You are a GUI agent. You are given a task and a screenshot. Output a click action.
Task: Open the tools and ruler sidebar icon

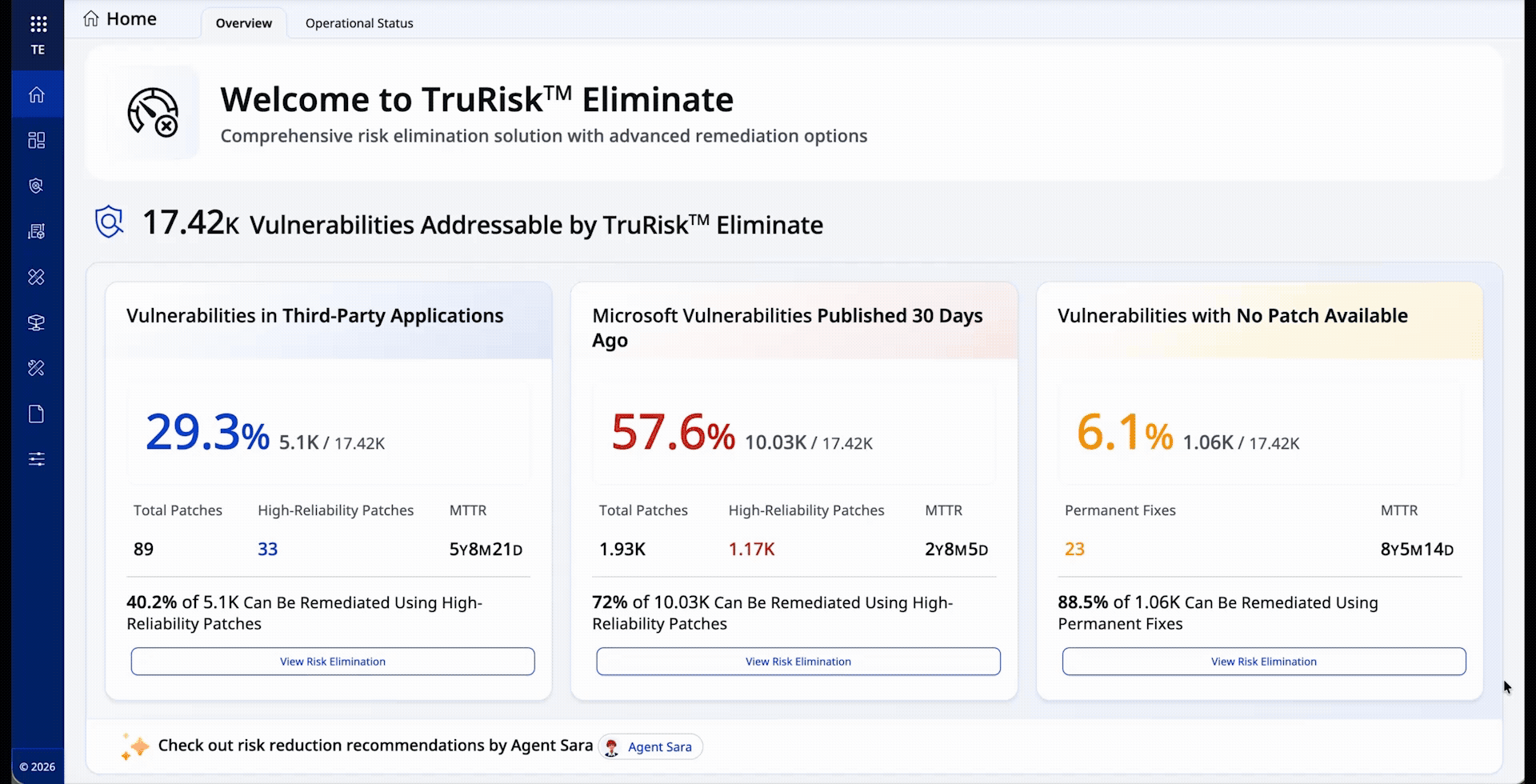(37, 368)
